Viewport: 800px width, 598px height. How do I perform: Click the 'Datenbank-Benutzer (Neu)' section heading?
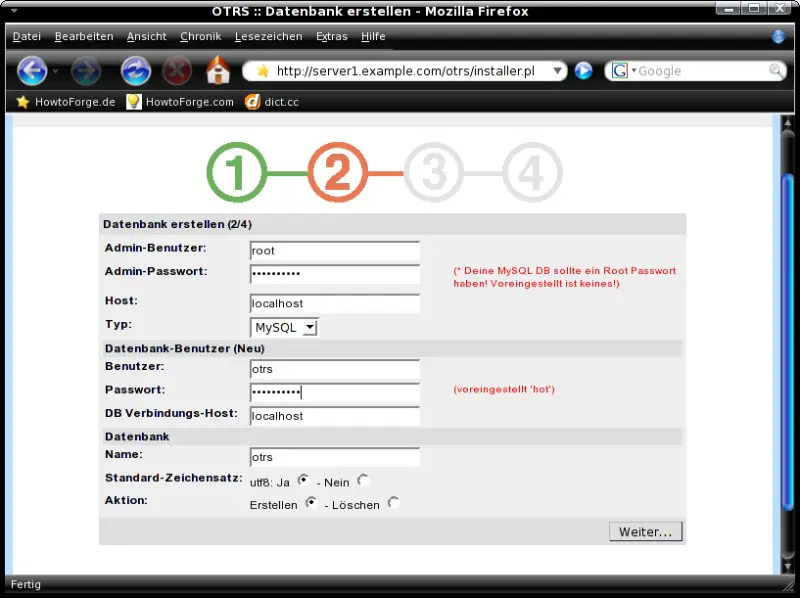coord(185,348)
